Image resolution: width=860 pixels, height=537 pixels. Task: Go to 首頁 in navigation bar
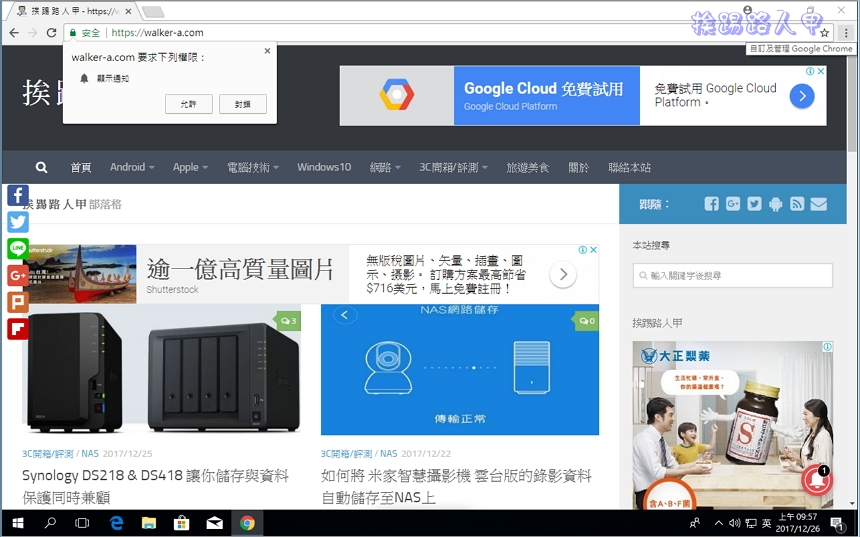81,167
